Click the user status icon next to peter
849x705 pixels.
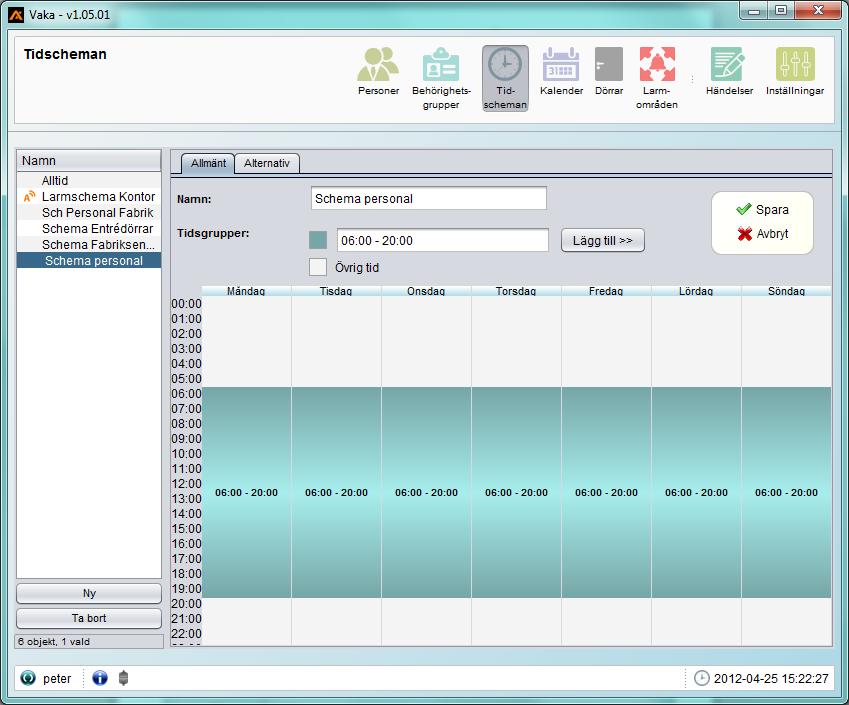coord(28,678)
